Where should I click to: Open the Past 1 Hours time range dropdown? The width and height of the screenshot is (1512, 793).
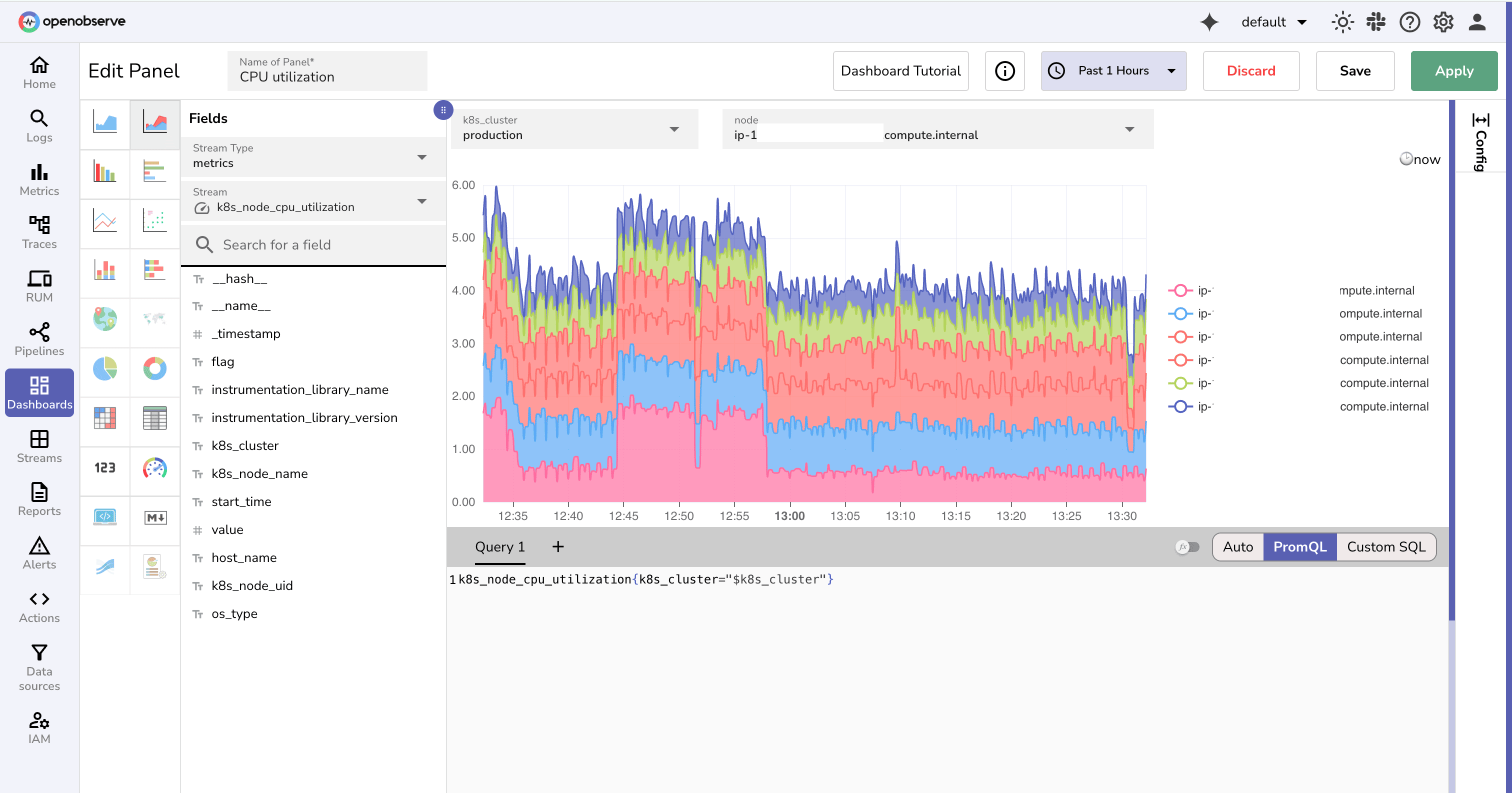click(x=1113, y=70)
